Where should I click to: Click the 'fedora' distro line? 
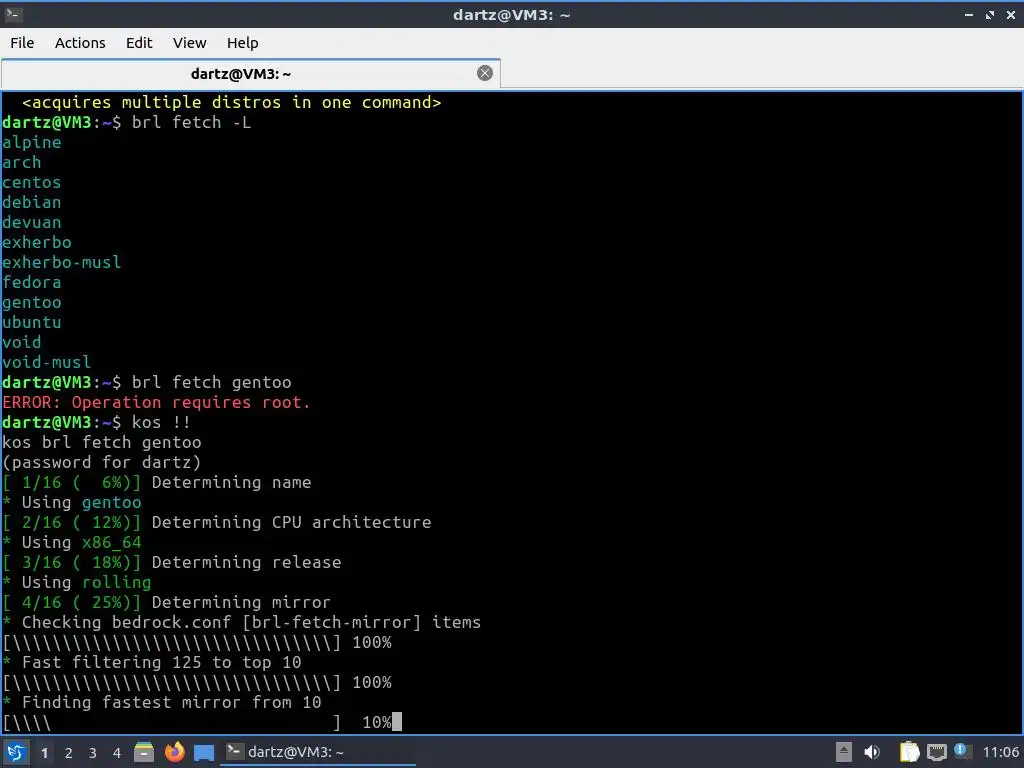[31, 282]
